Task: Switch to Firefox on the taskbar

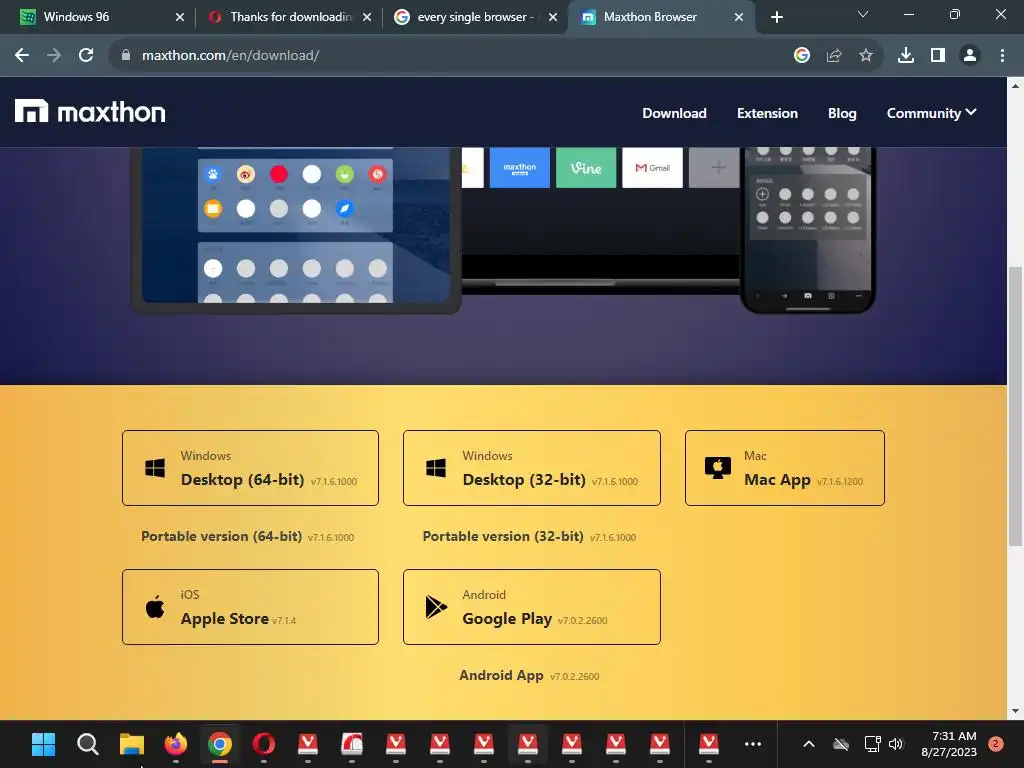Action: (176, 744)
